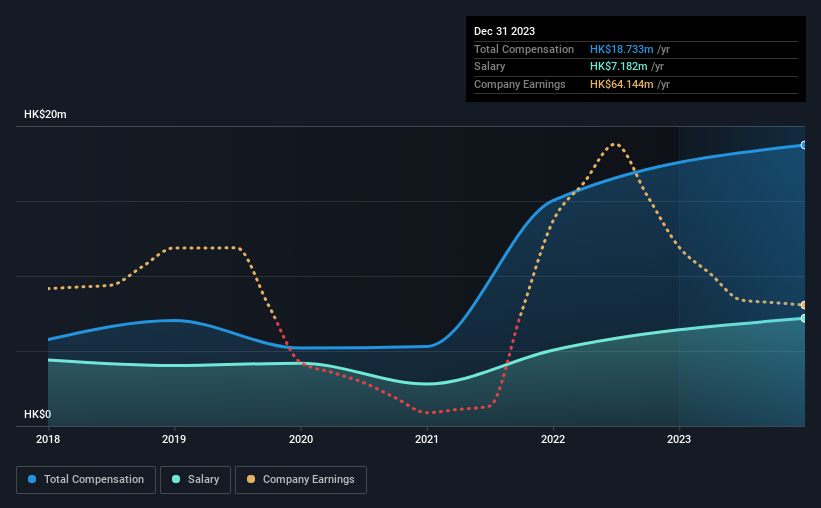The height and width of the screenshot is (508, 821).
Task: Click the 2023 x-axis label
Action: [679, 439]
